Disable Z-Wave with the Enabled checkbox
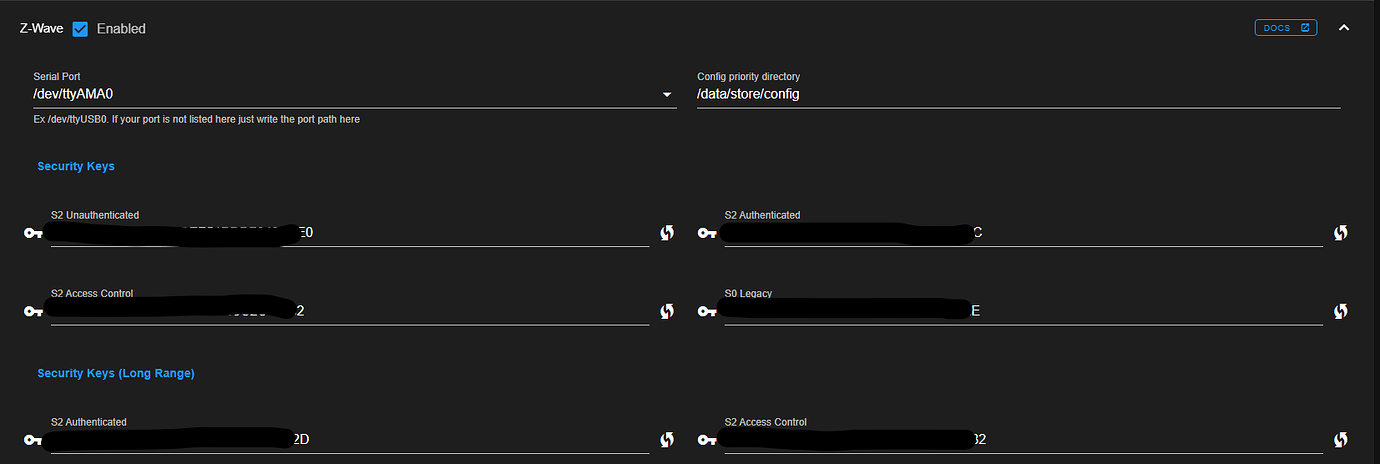Image resolution: width=1380 pixels, height=464 pixels. [x=81, y=28]
